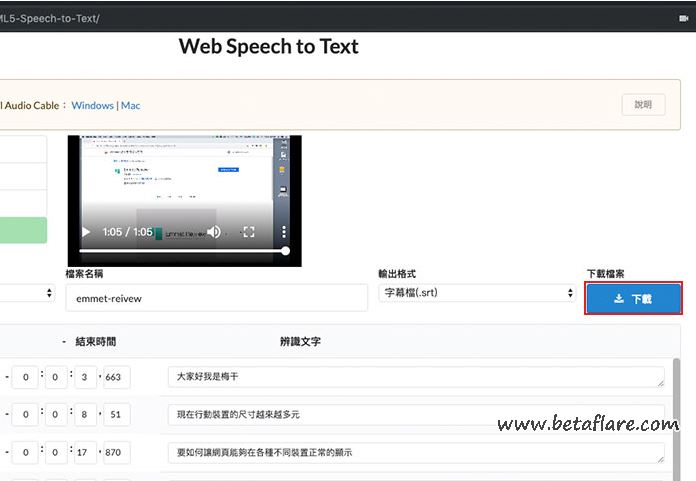Enter fullscreen mode on the video
This screenshot has height=481, width=696.
(x=249, y=232)
